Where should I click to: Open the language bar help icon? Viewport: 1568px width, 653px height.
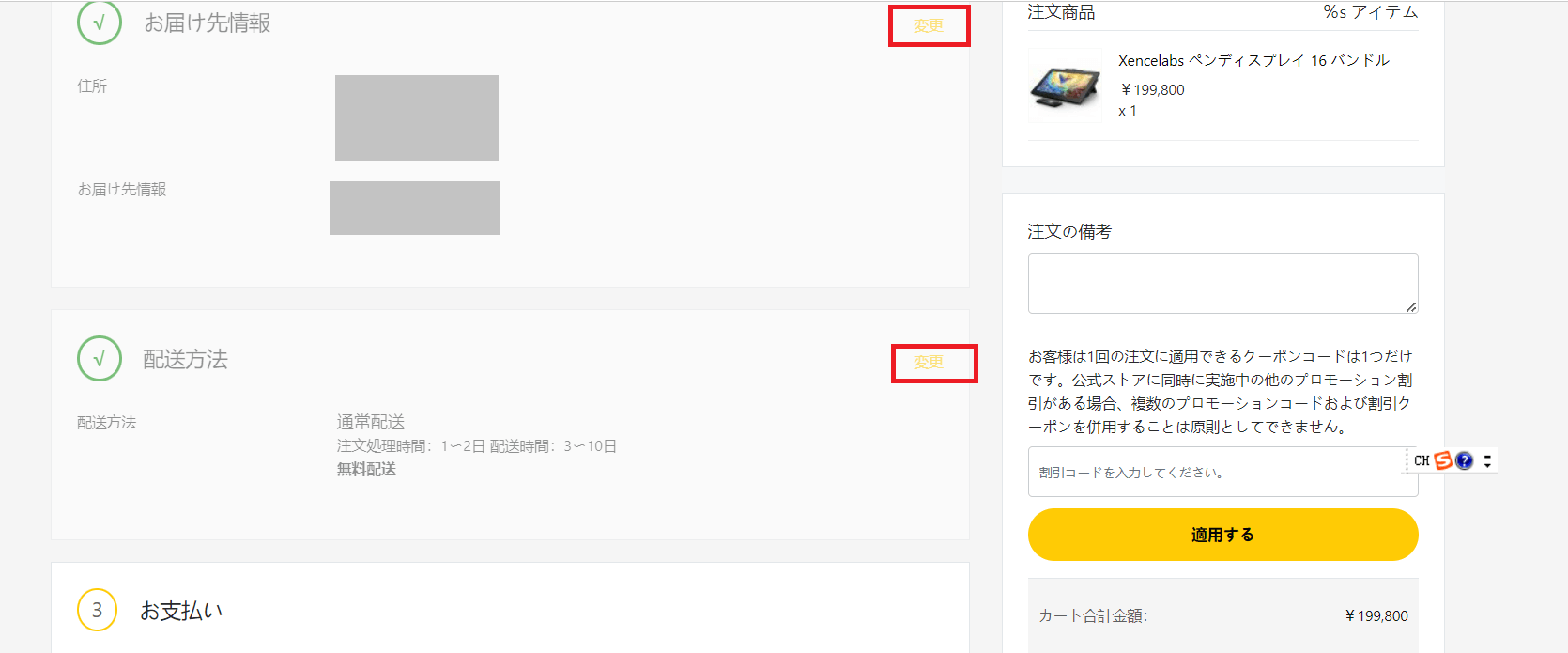point(1464,460)
